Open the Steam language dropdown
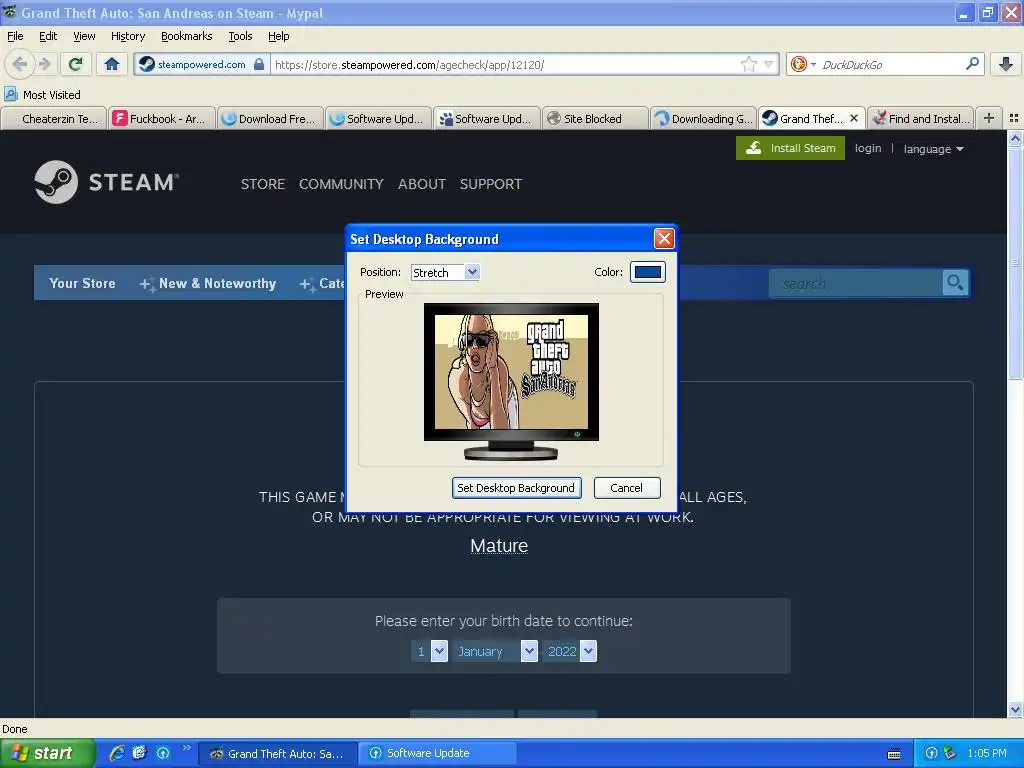The image size is (1024, 768). (933, 149)
